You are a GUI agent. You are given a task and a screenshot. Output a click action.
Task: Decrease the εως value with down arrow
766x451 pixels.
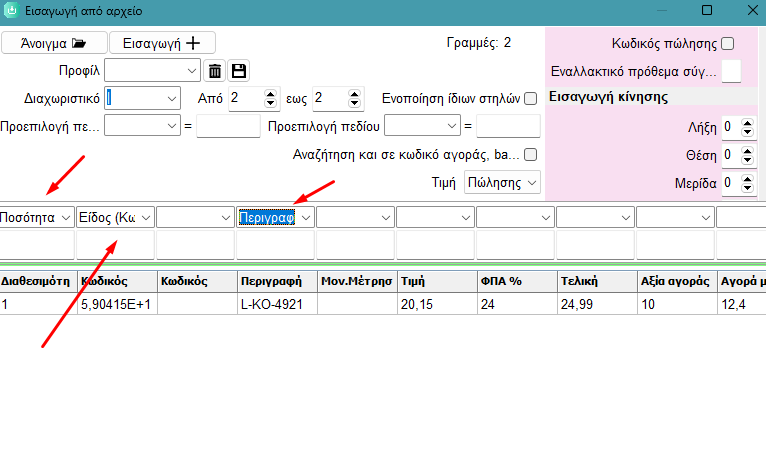click(x=355, y=103)
